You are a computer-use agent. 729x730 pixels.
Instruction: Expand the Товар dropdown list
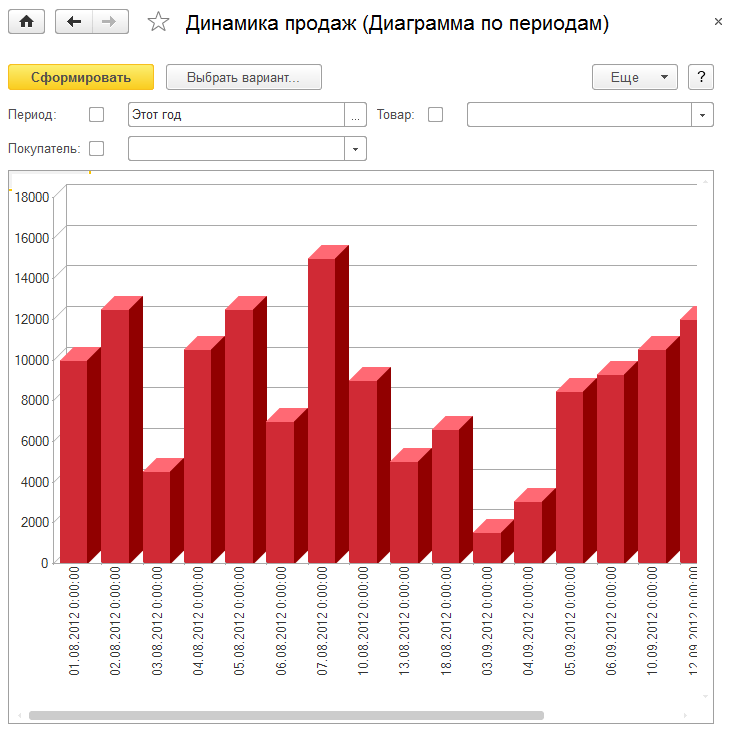point(702,115)
